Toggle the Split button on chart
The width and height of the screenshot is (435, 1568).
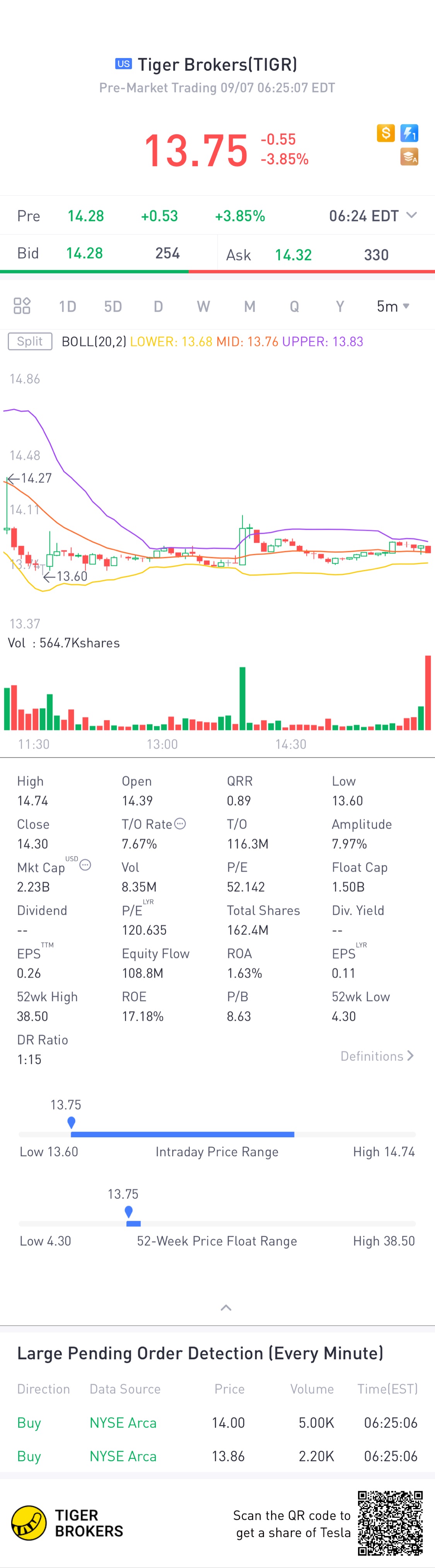30,341
